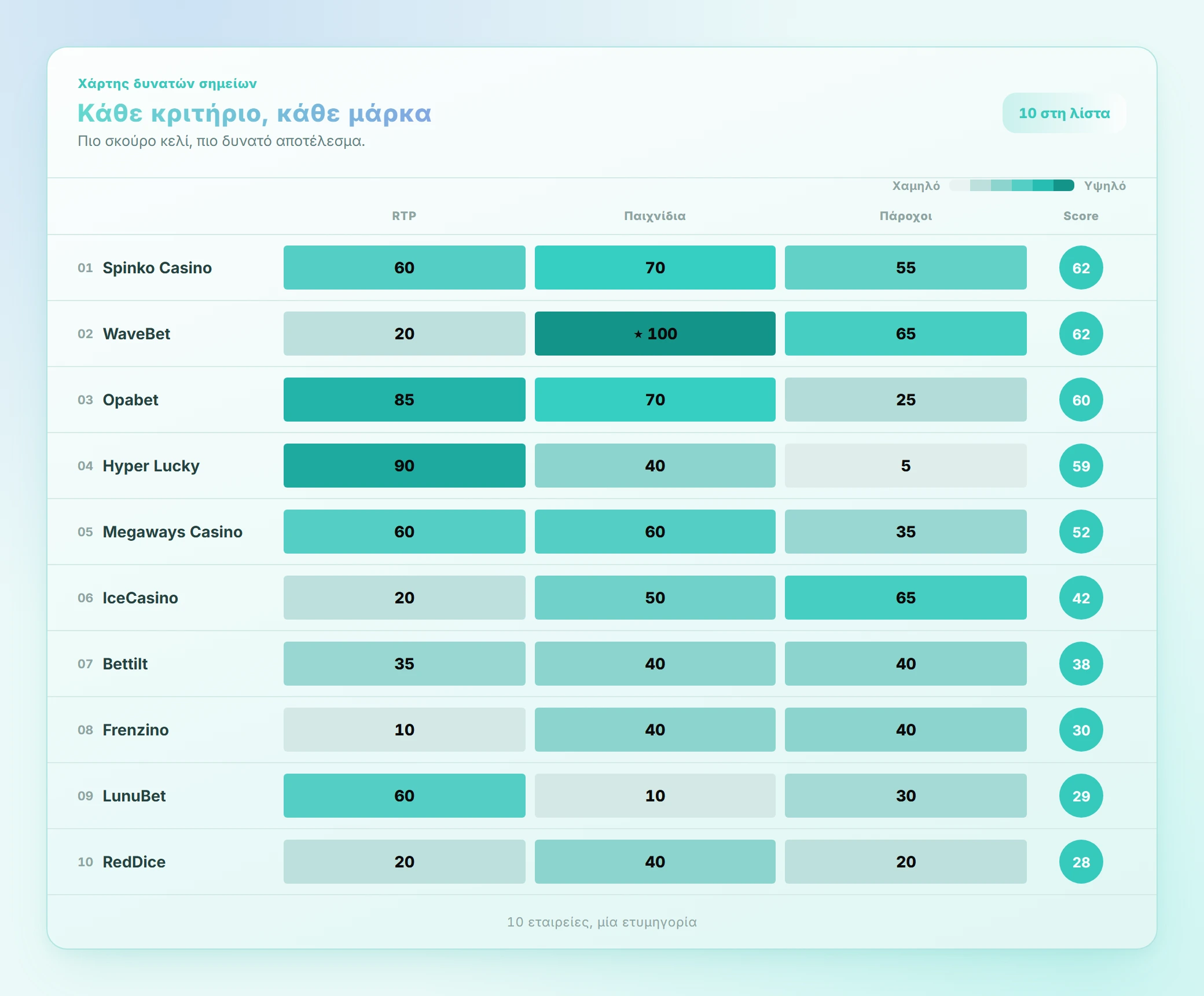
Task: Select Opabet brand name
Action: pyautogui.click(x=130, y=400)
